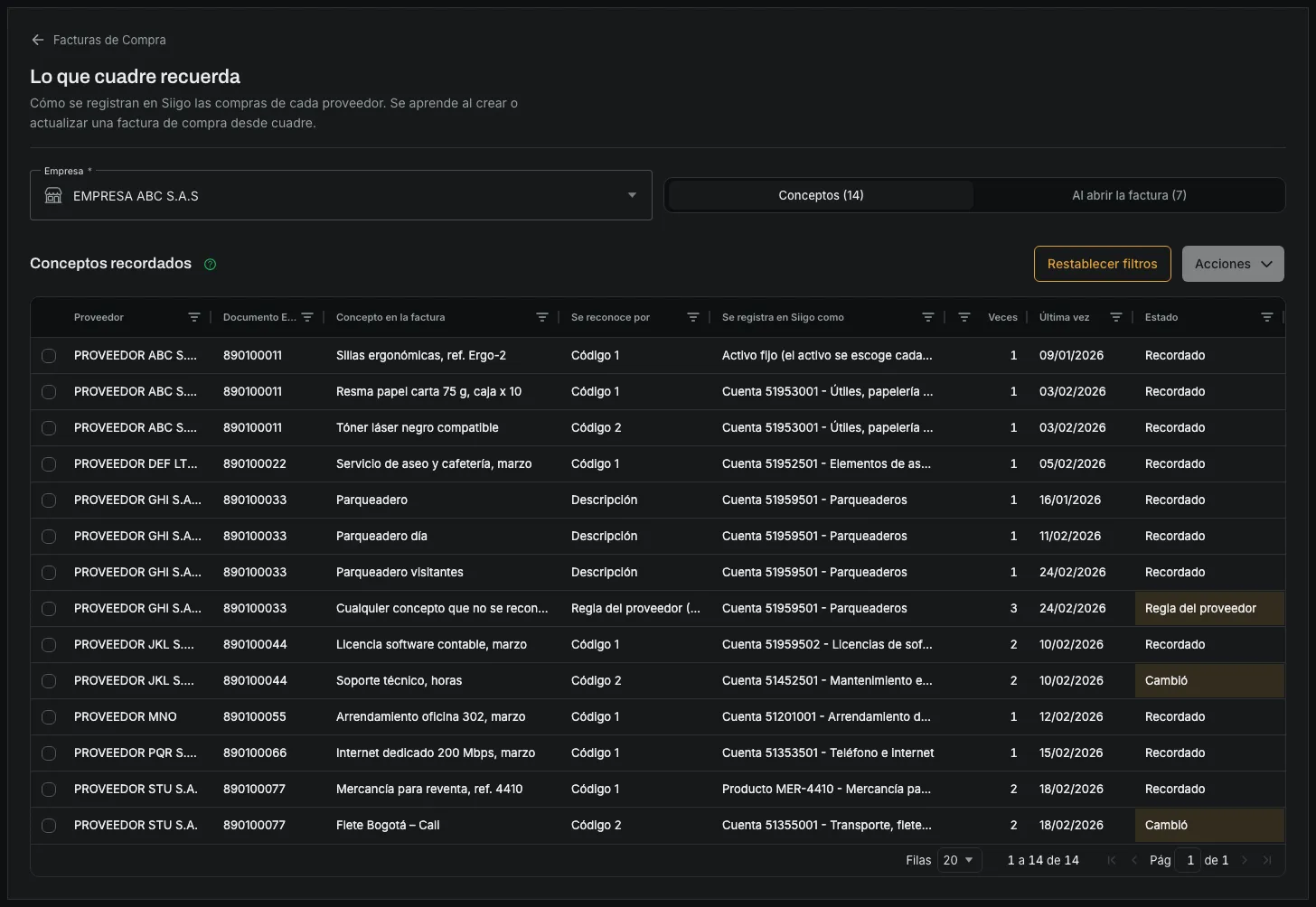
Task: Open the filter for the Última vez column
Action: coord(1116,317)
